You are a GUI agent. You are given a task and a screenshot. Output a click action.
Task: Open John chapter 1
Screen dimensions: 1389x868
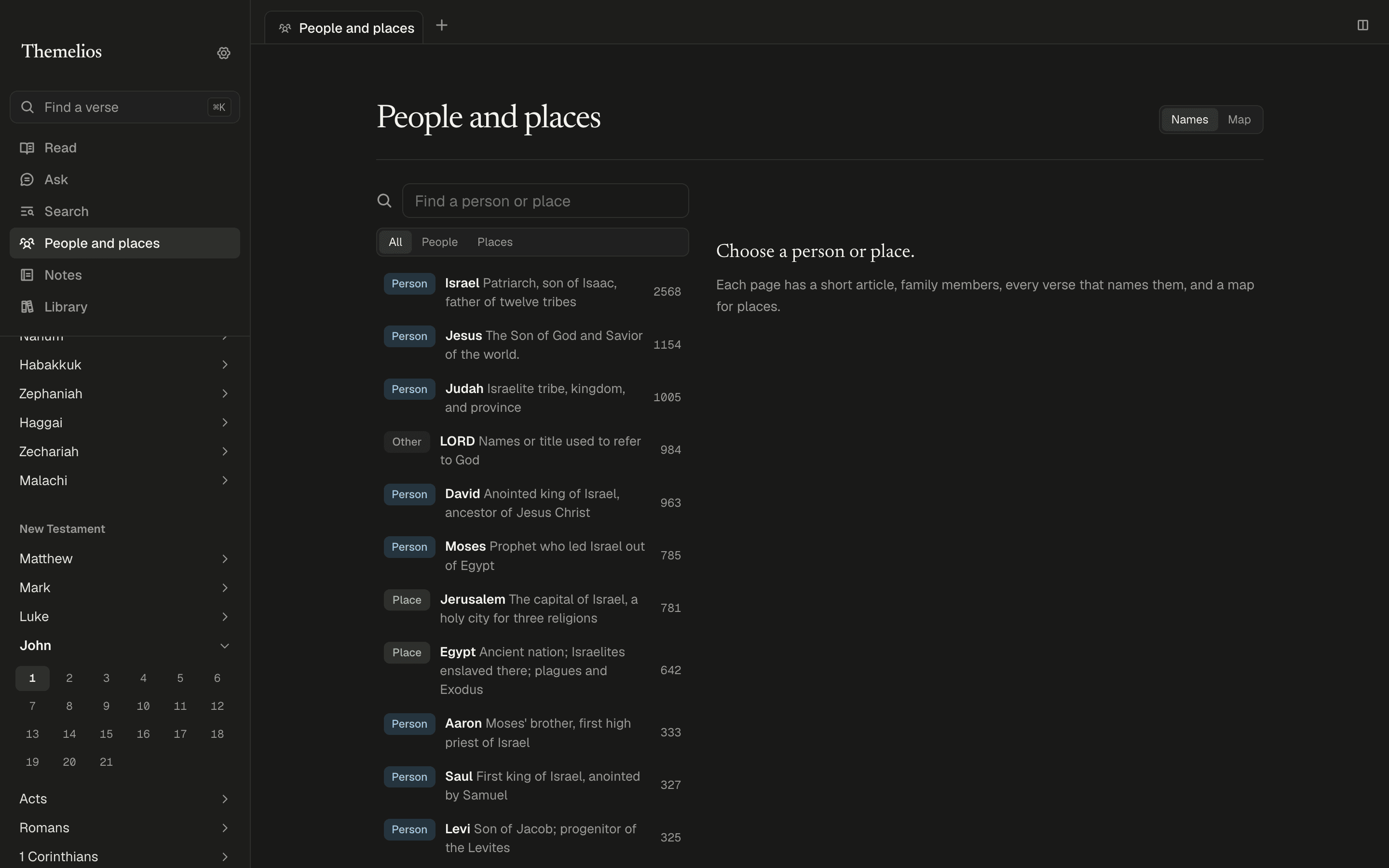(32, 678)
